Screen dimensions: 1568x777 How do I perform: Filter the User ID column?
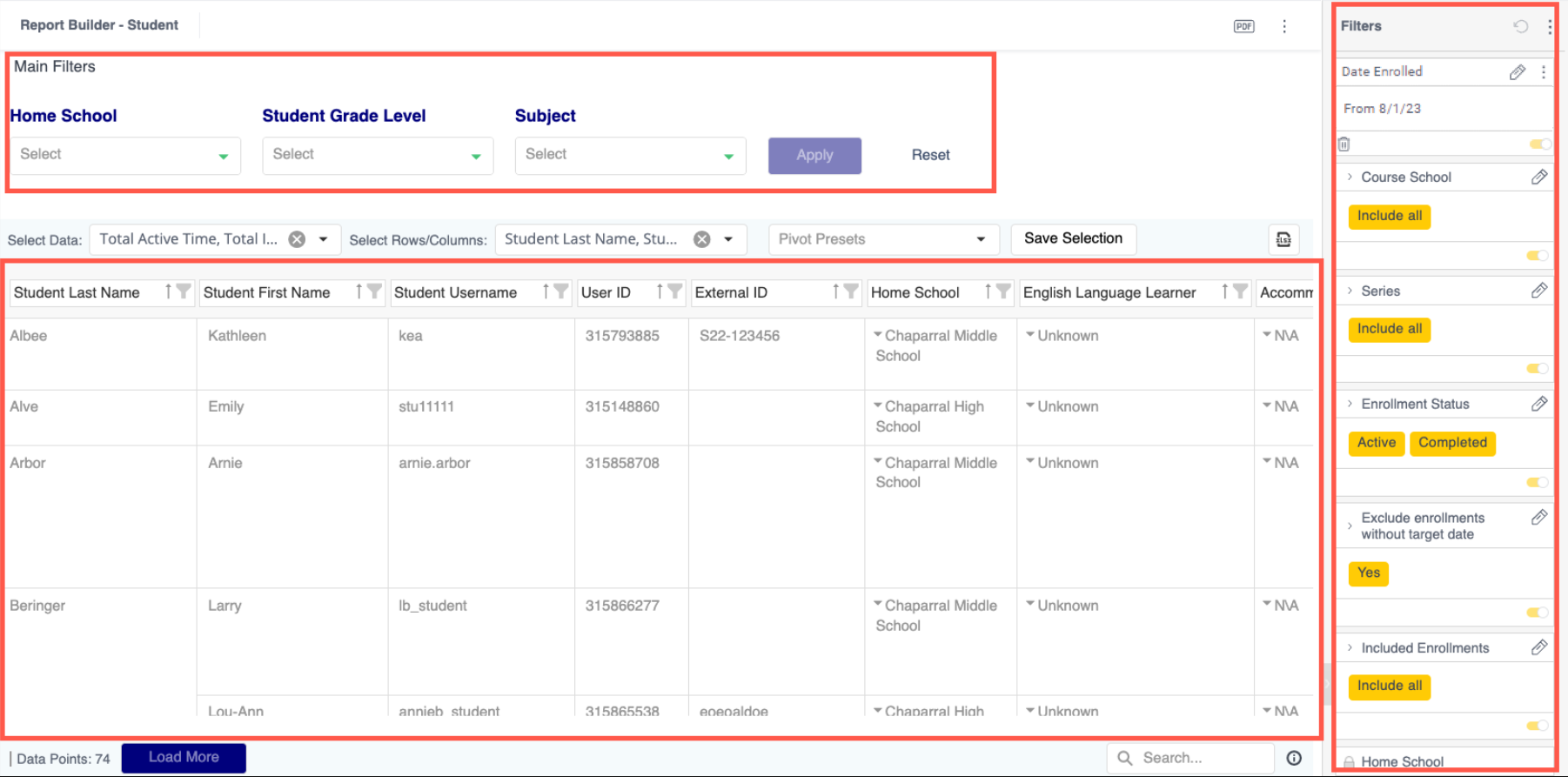pos(674,291)
